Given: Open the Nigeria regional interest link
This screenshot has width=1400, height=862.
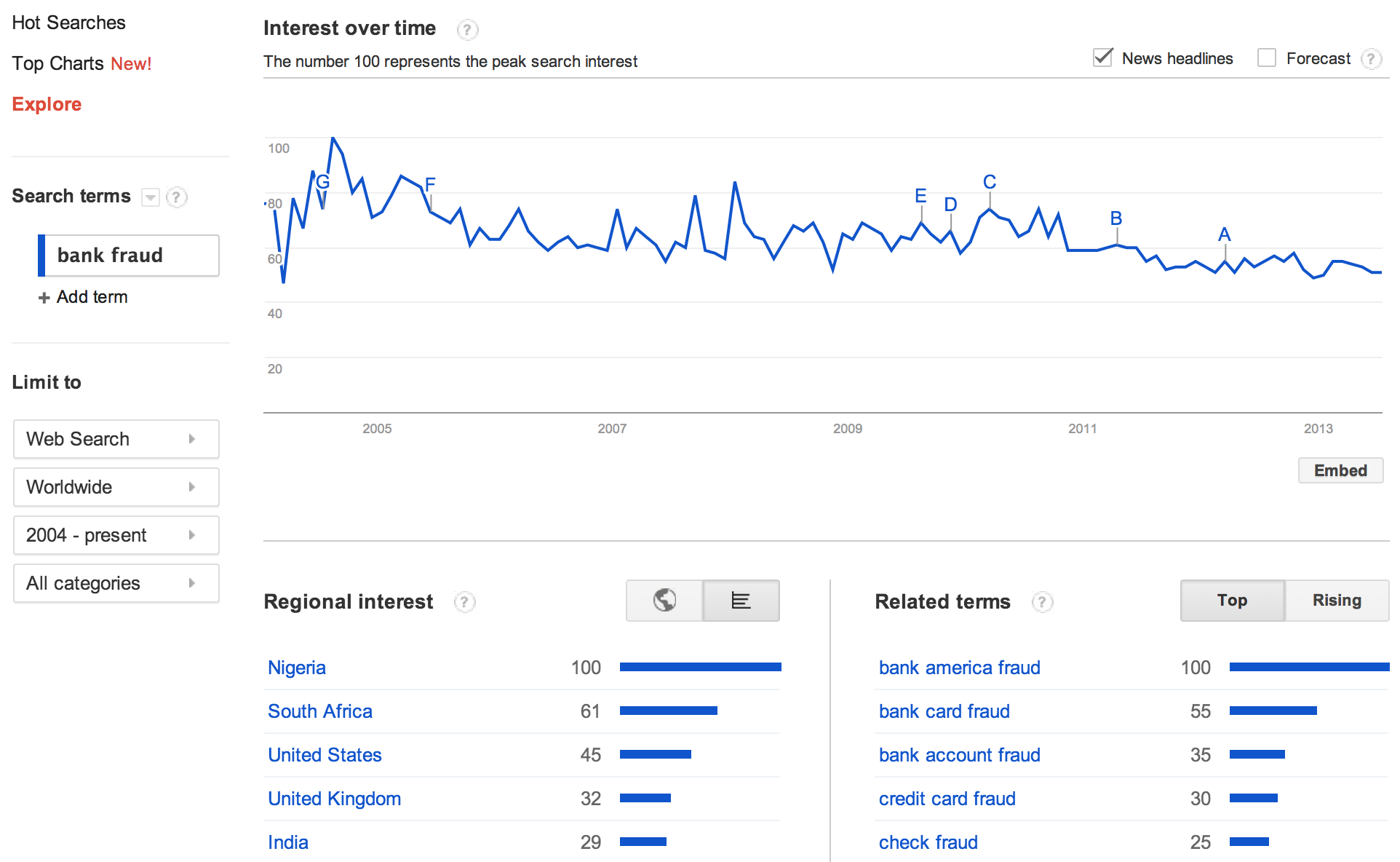Looking at the screenshot, I should pyautogui.click(x=296, y=668).
